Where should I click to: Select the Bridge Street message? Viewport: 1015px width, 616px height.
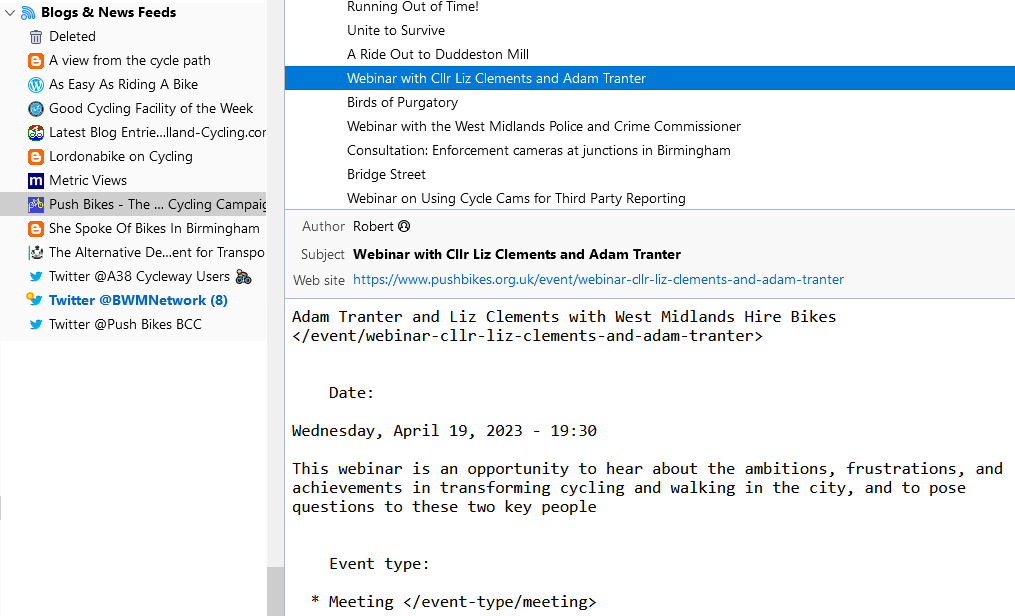tap(386, 174)
